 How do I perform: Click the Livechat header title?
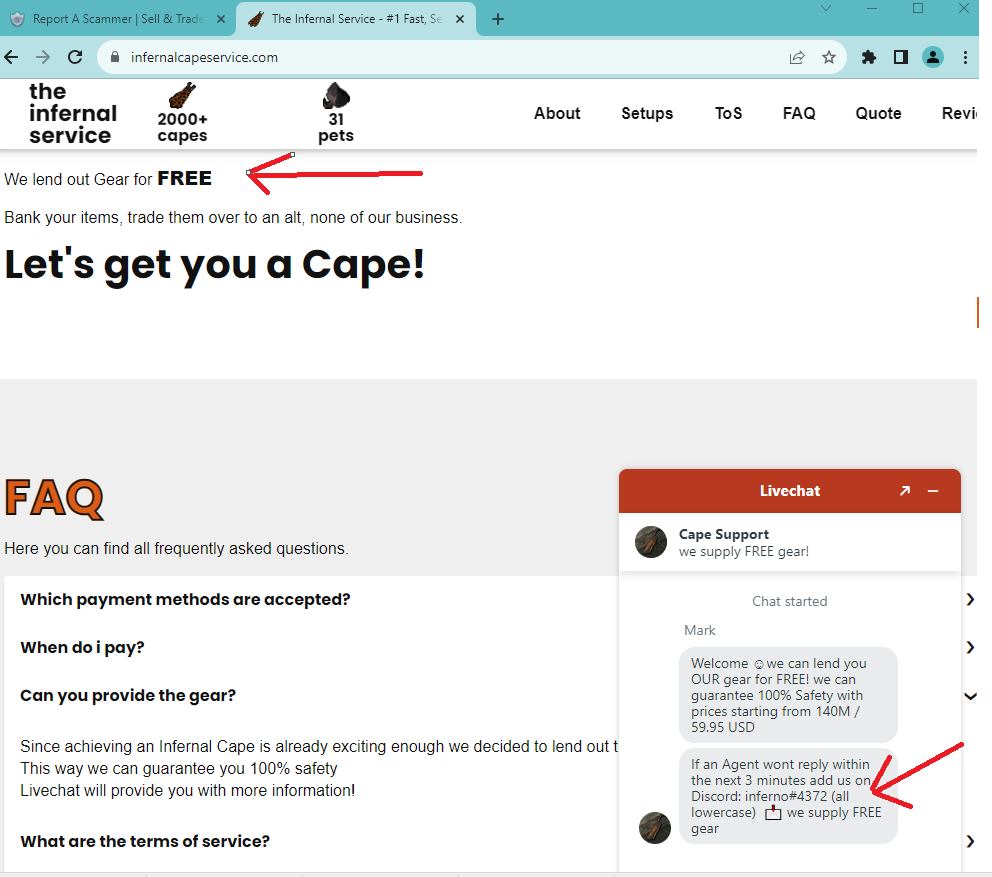click(x=790, y=491)
